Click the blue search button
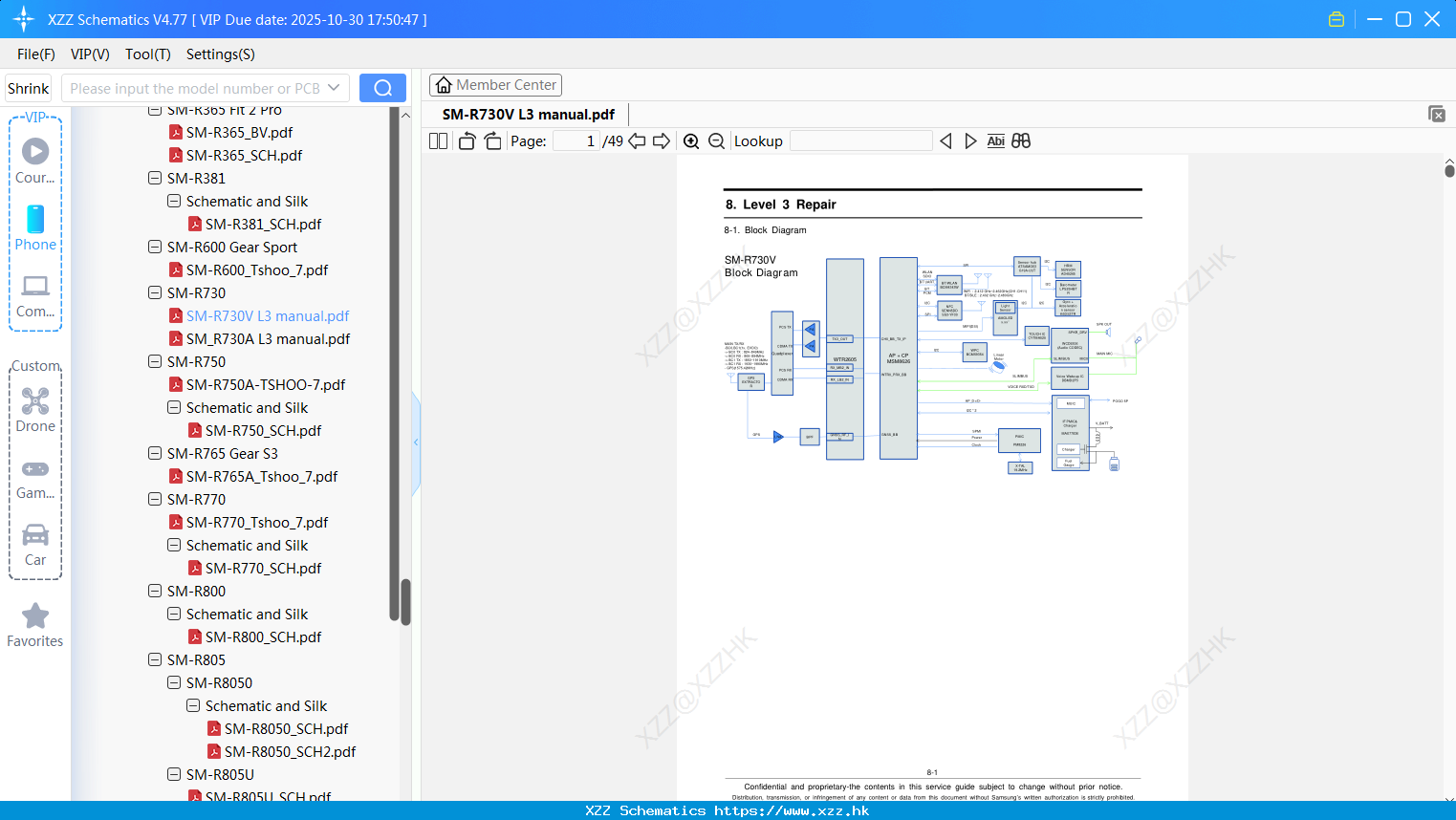The image size is (1456, 820). point(382,88)
